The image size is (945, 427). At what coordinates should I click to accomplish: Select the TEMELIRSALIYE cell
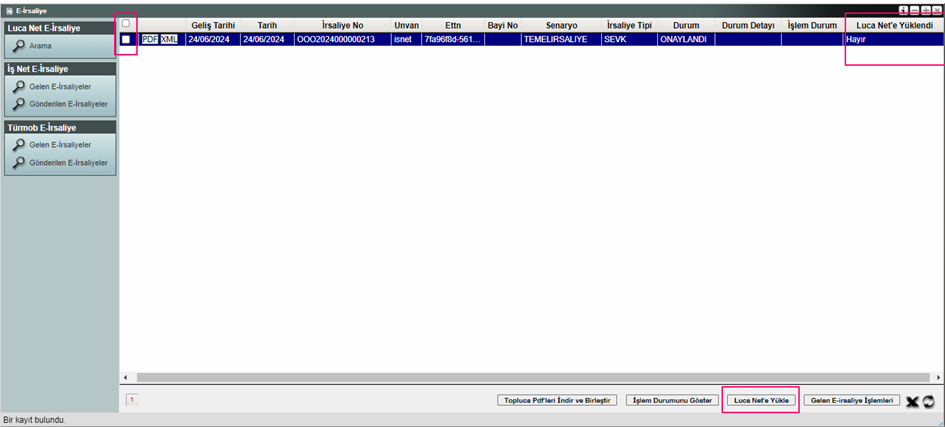561,40
